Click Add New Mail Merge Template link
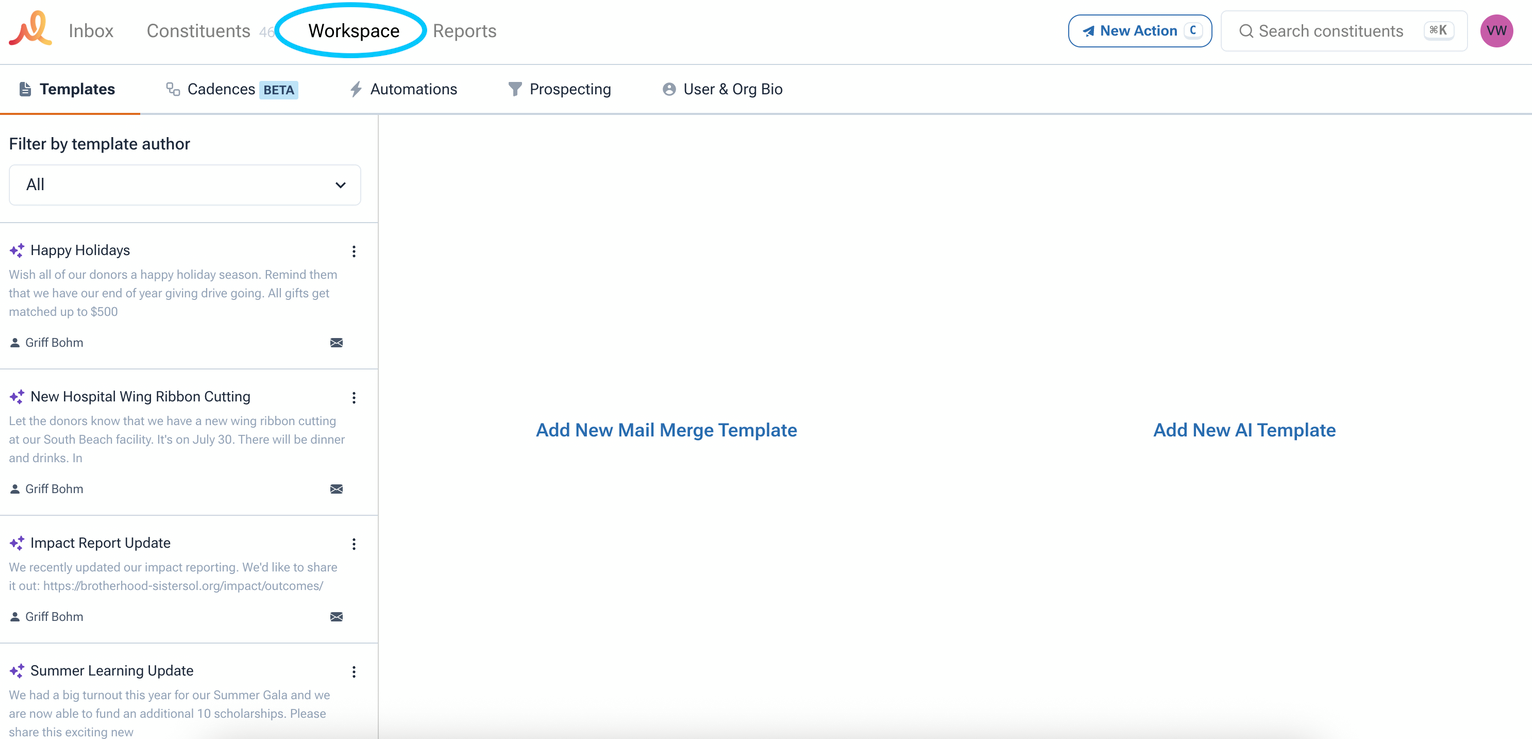Image resolution: width=1532 pixels, height=739 pixels. point(666,430)
